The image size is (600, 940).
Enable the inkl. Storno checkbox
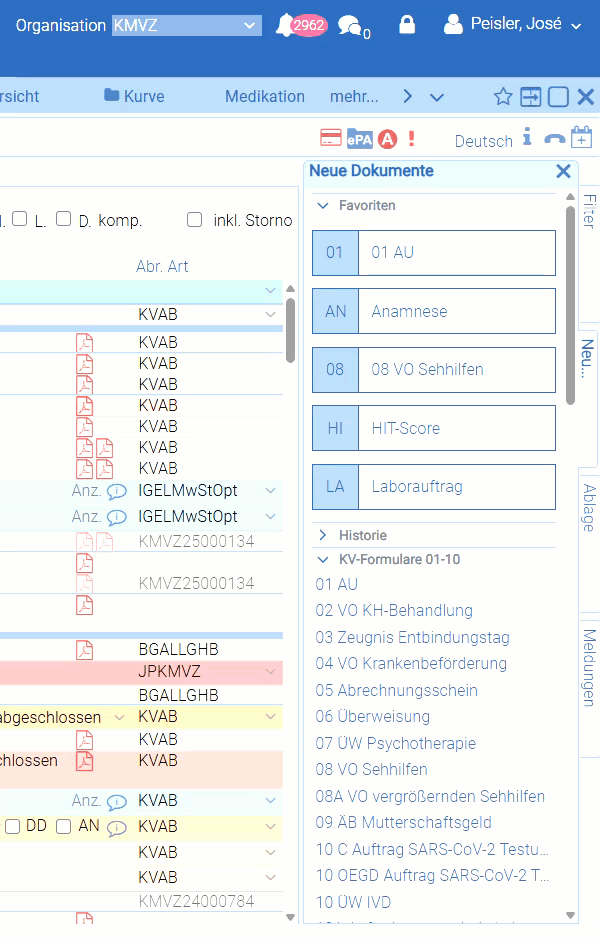[195, 220]
